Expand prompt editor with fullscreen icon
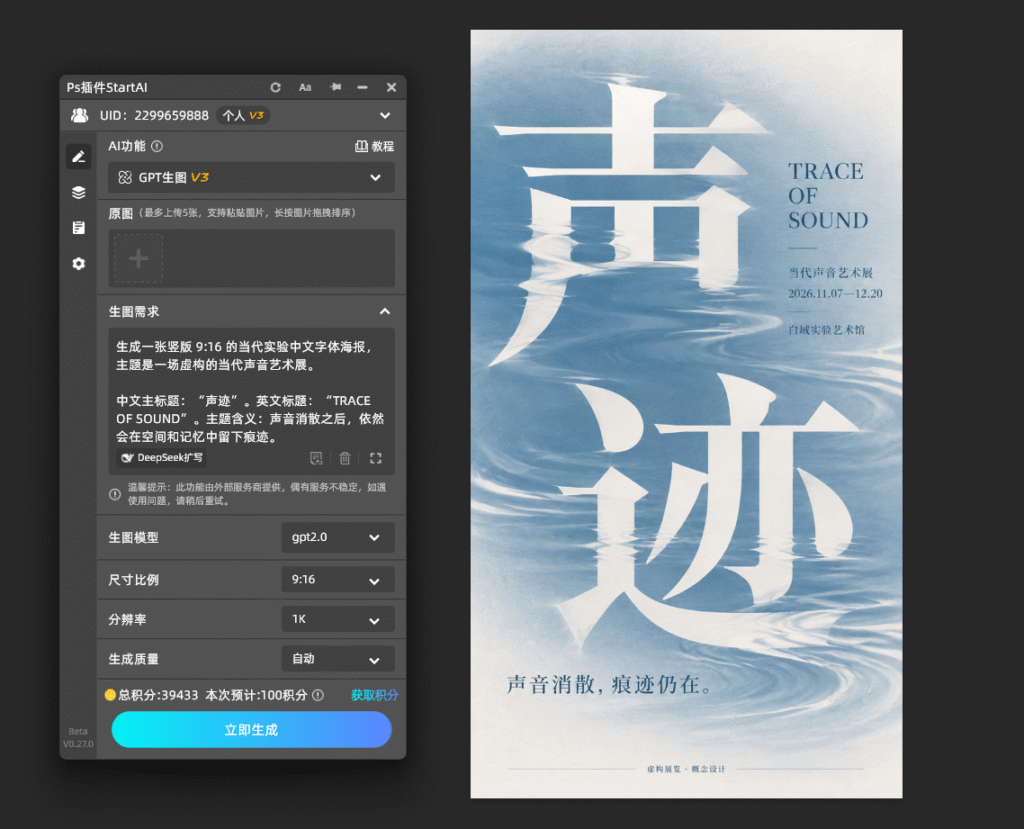Screen dimensions: 1024x829 click(x=376, y=458)
